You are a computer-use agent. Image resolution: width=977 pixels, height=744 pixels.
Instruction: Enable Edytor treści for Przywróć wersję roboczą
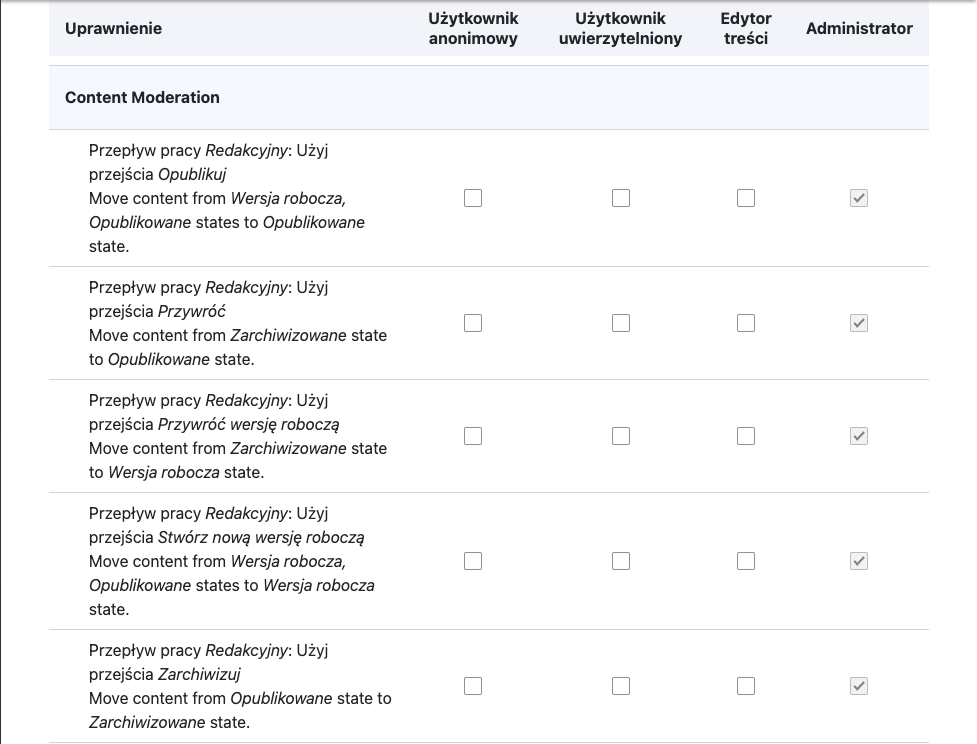click(746, 436)
